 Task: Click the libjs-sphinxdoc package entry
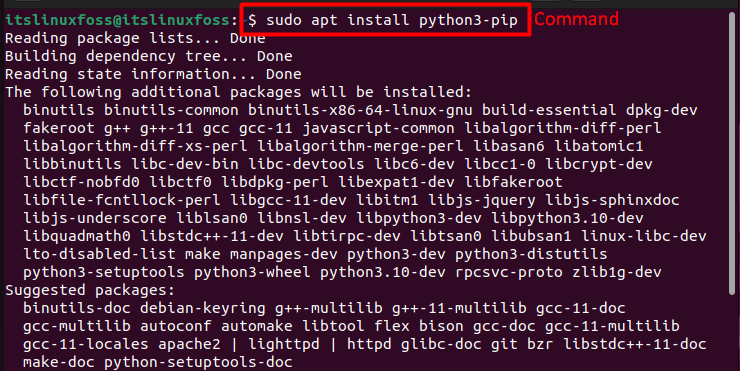click(612, 200)
